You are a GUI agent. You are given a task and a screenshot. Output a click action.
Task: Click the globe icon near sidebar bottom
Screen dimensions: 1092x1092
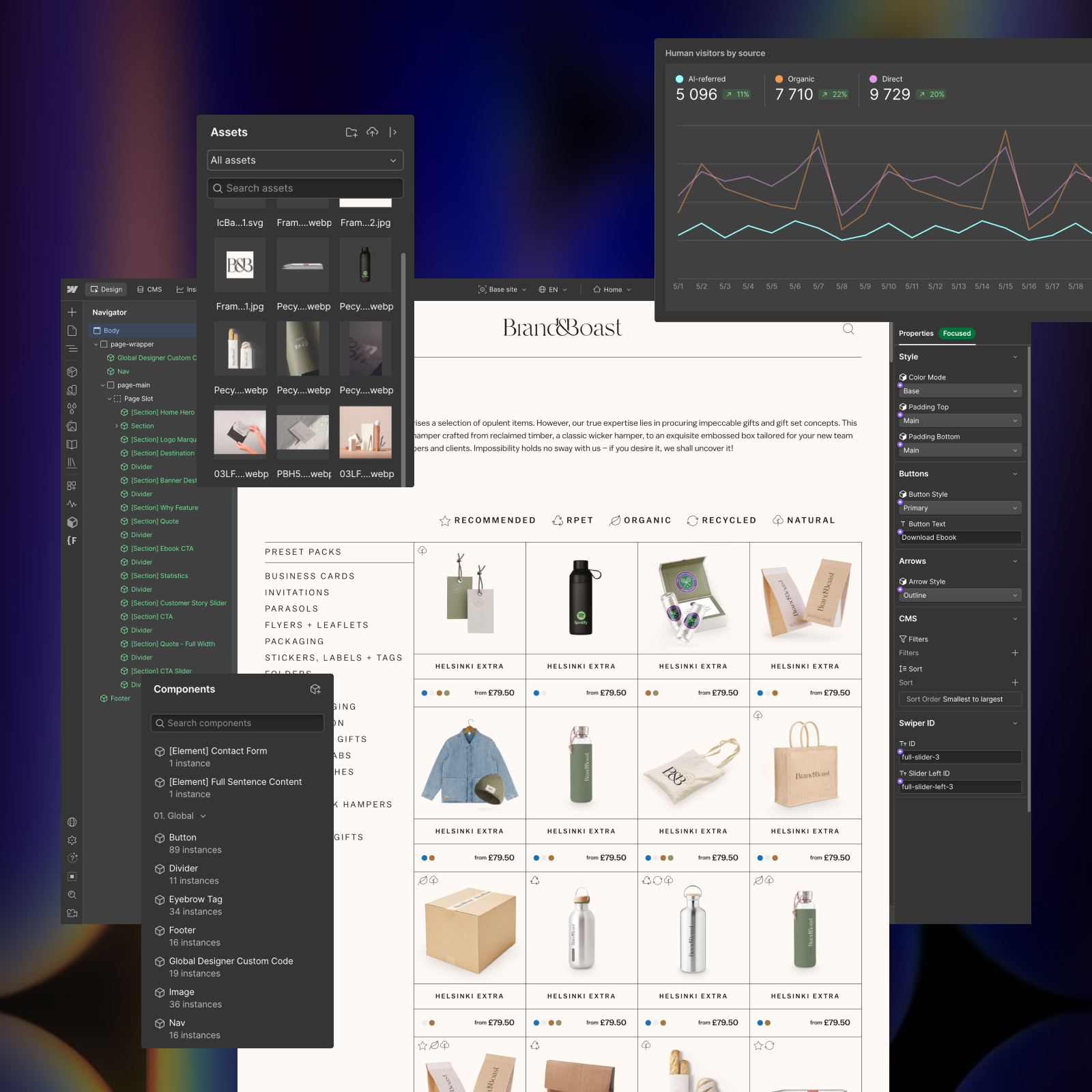coord(72,822)
